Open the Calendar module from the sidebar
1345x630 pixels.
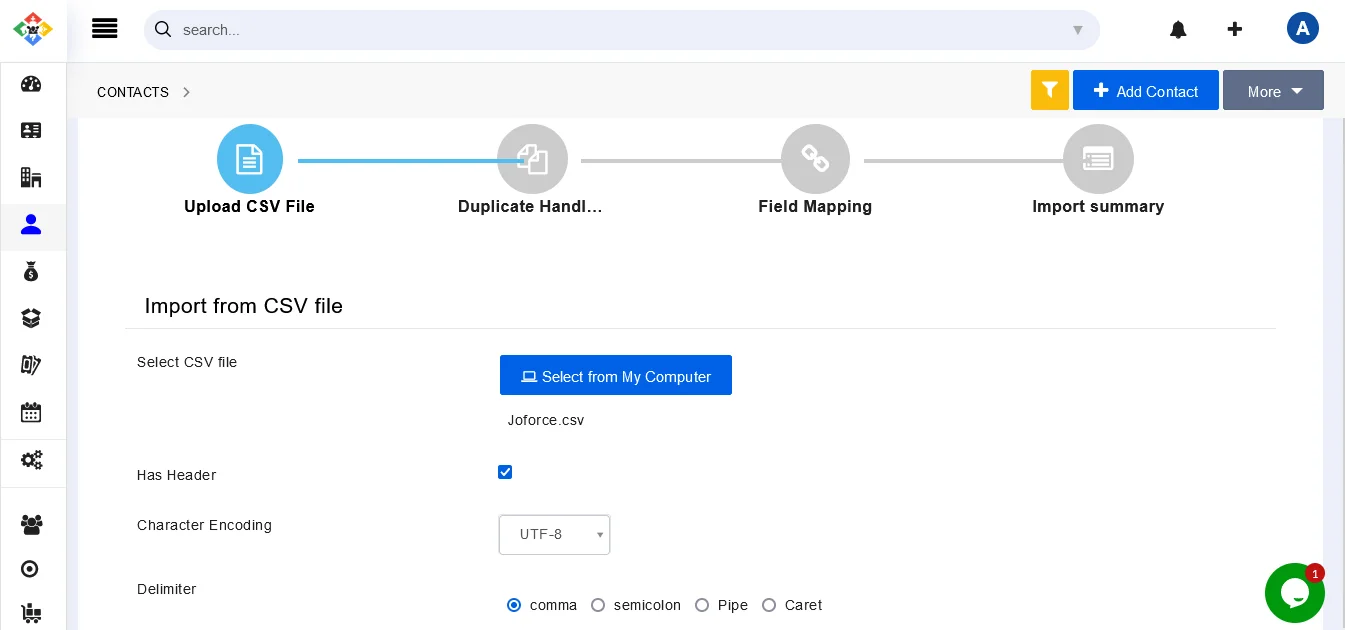(31, 412)
